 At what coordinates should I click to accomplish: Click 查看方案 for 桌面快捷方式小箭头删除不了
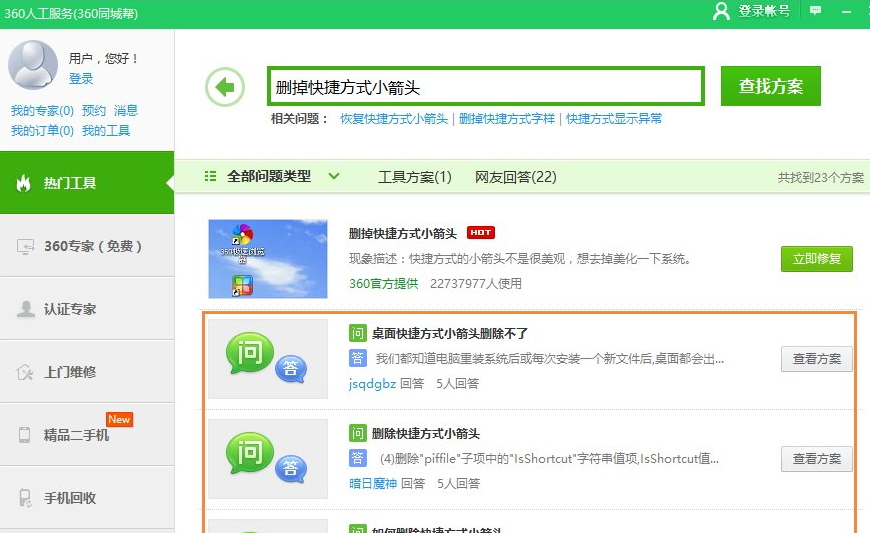pos(817,359)
